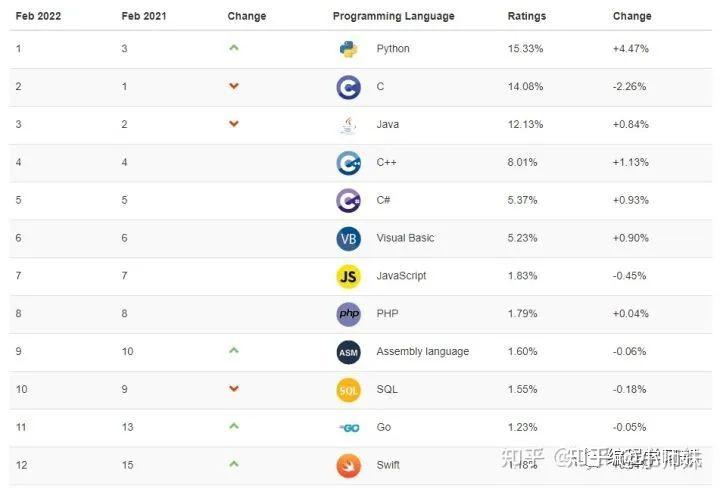This screenshot has height=489, width=720.
Task: Click the C language logo icon
Action: coord(348,87)
